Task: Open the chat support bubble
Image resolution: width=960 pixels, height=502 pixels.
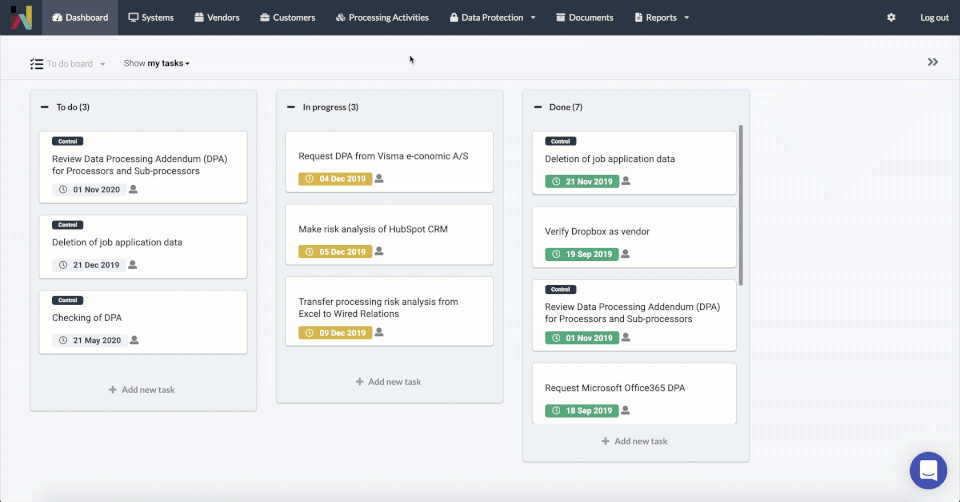Action: tap(928, 470)
